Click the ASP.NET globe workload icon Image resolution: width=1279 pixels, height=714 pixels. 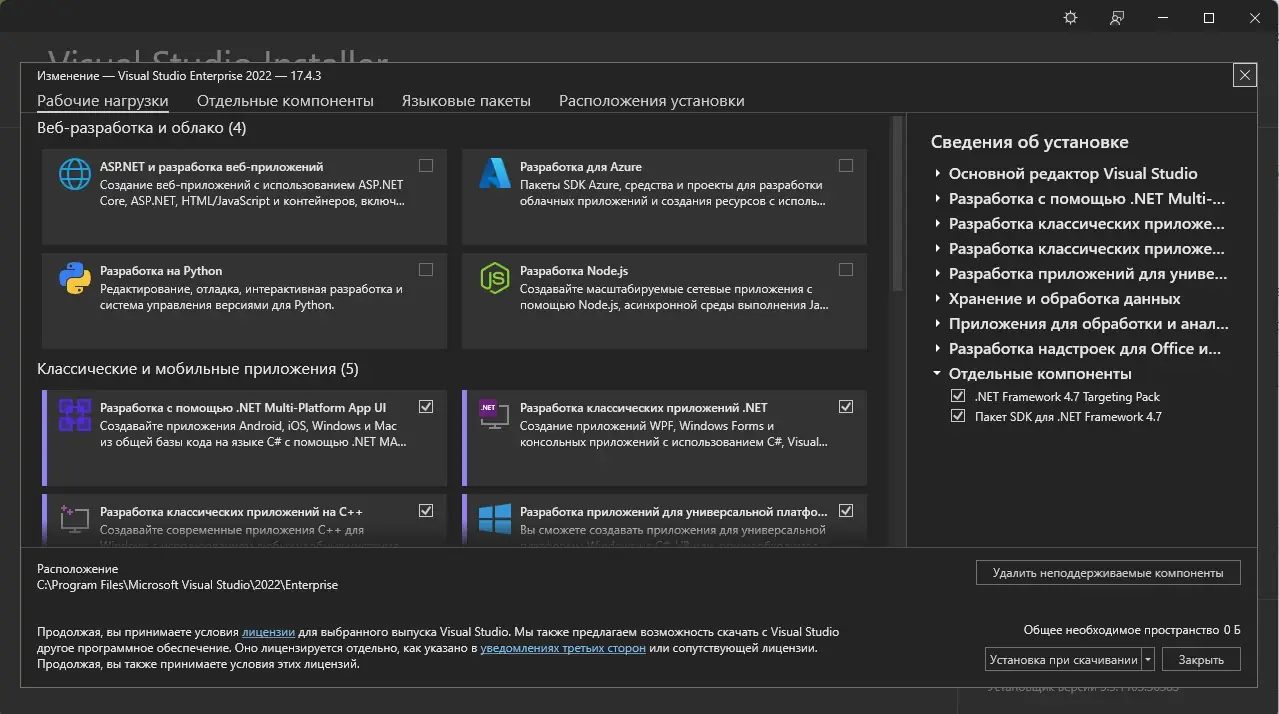pos(75,174)
